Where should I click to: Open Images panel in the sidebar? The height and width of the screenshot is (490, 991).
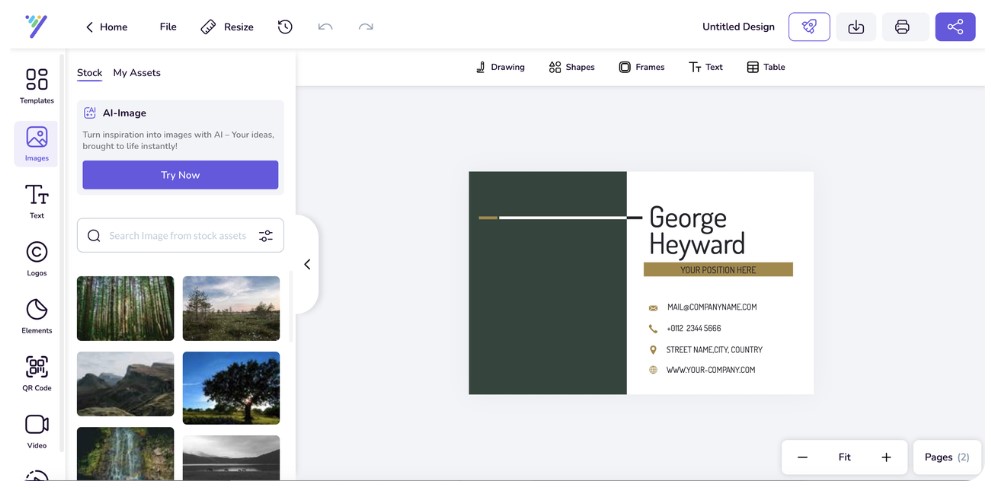[x=36, y=144]
